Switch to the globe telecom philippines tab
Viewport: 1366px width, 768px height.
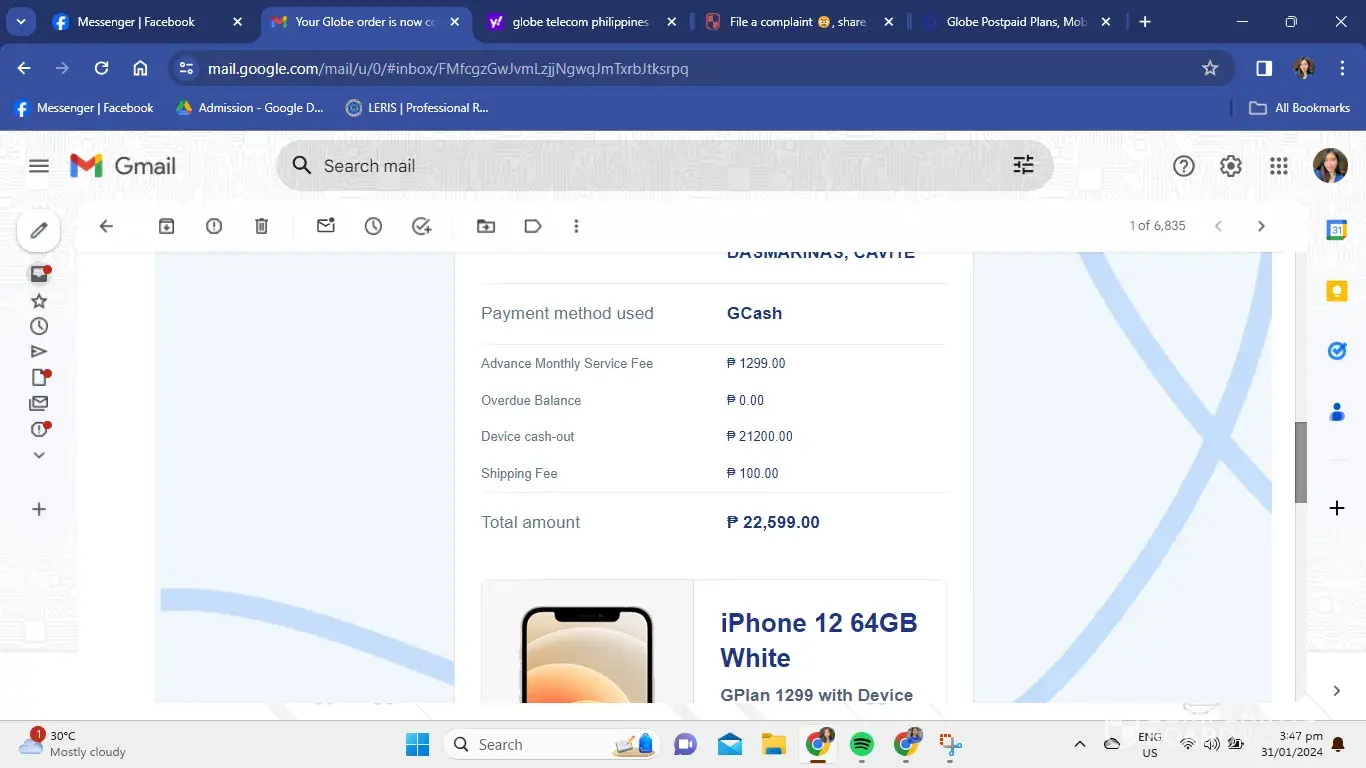pos(581,22)
